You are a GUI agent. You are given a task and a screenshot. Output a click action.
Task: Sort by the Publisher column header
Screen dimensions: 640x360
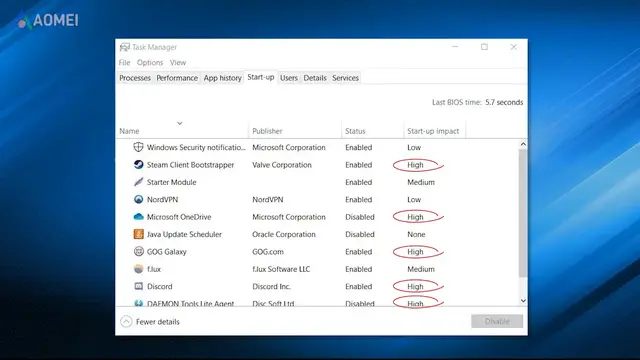coord(267,131)
